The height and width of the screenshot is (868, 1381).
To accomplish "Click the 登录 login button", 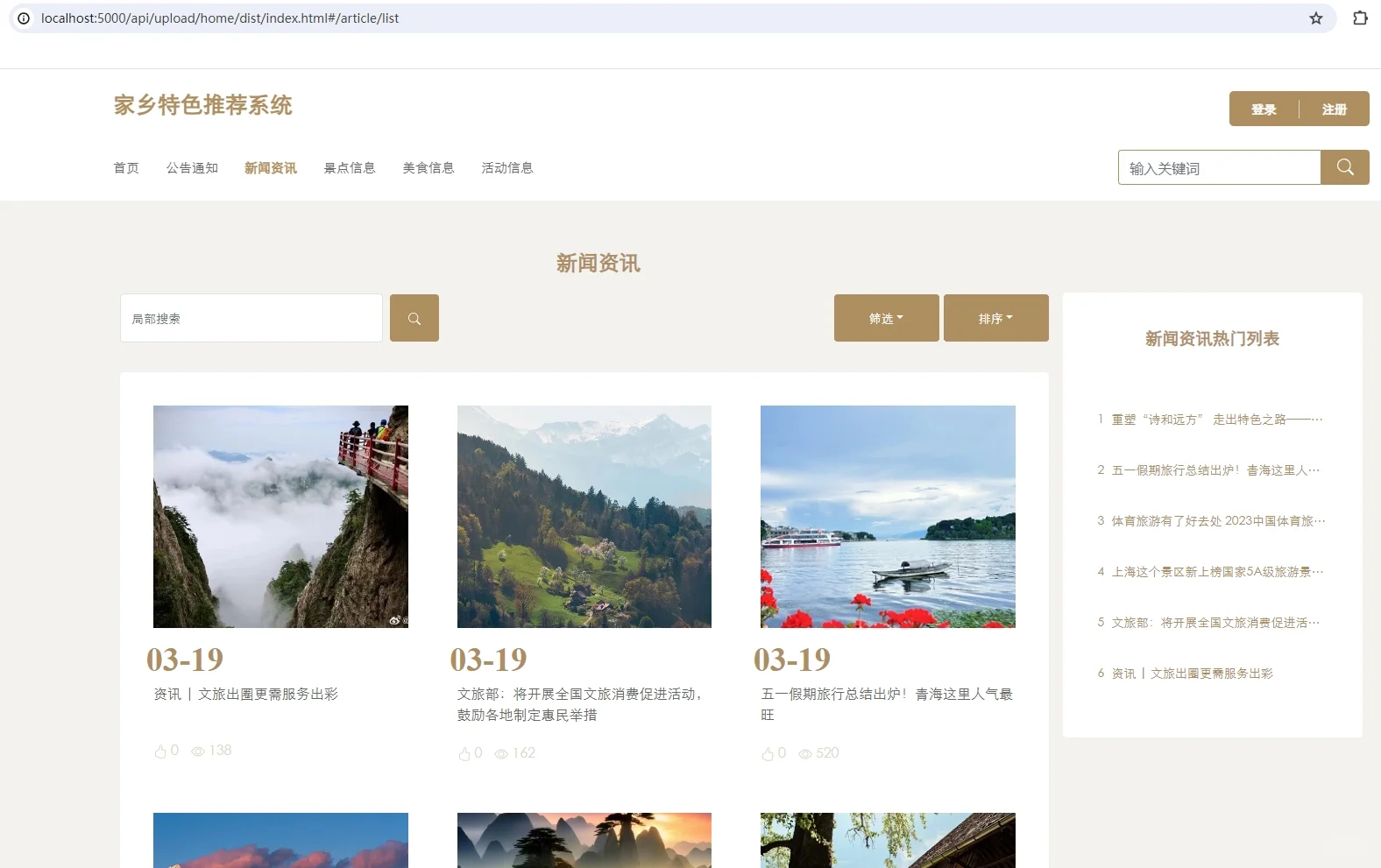I will 1264,109.
